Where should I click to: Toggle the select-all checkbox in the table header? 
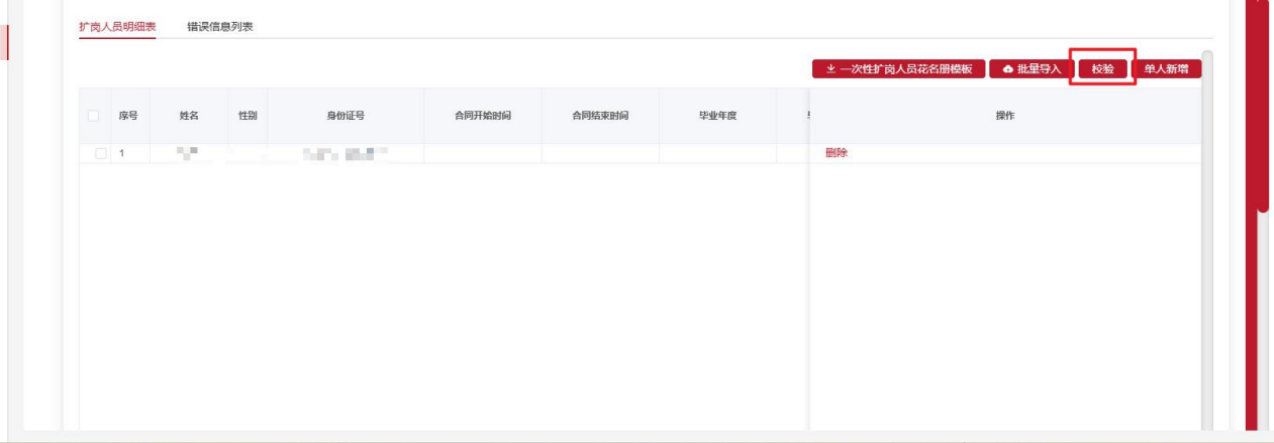click(94, 116)
